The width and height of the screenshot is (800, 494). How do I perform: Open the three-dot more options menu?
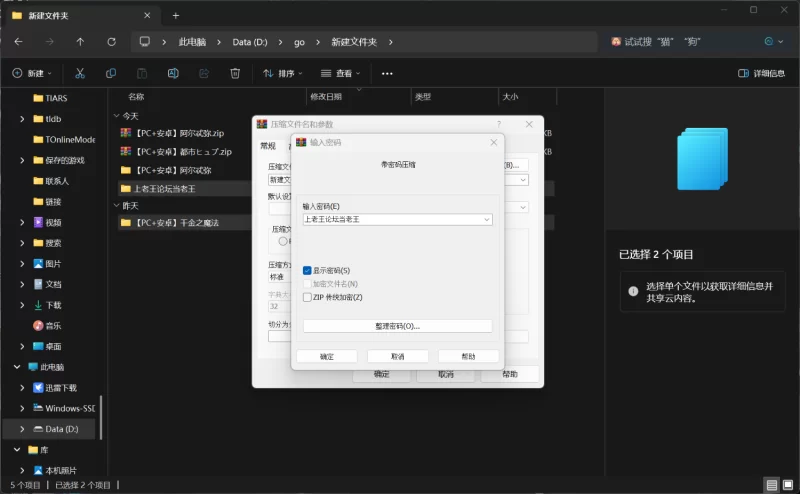[x=387, y=73]
